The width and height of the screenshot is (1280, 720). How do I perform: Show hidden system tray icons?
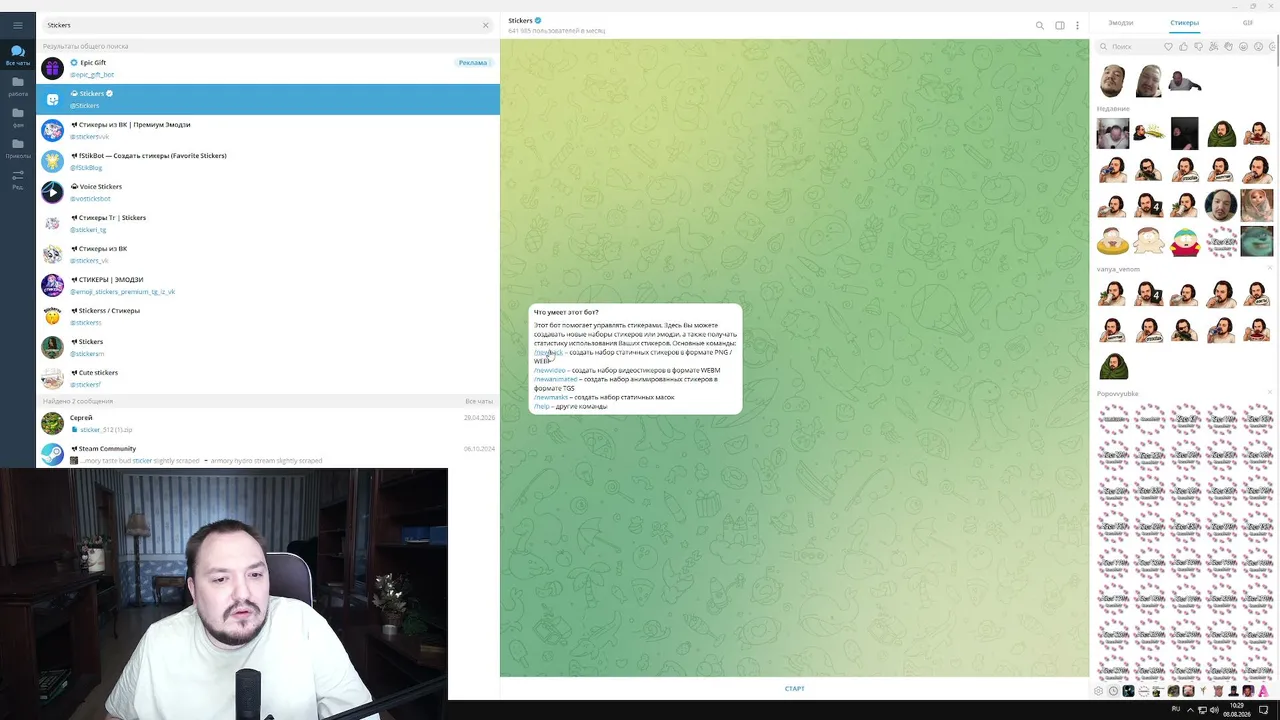(1190, 710)
